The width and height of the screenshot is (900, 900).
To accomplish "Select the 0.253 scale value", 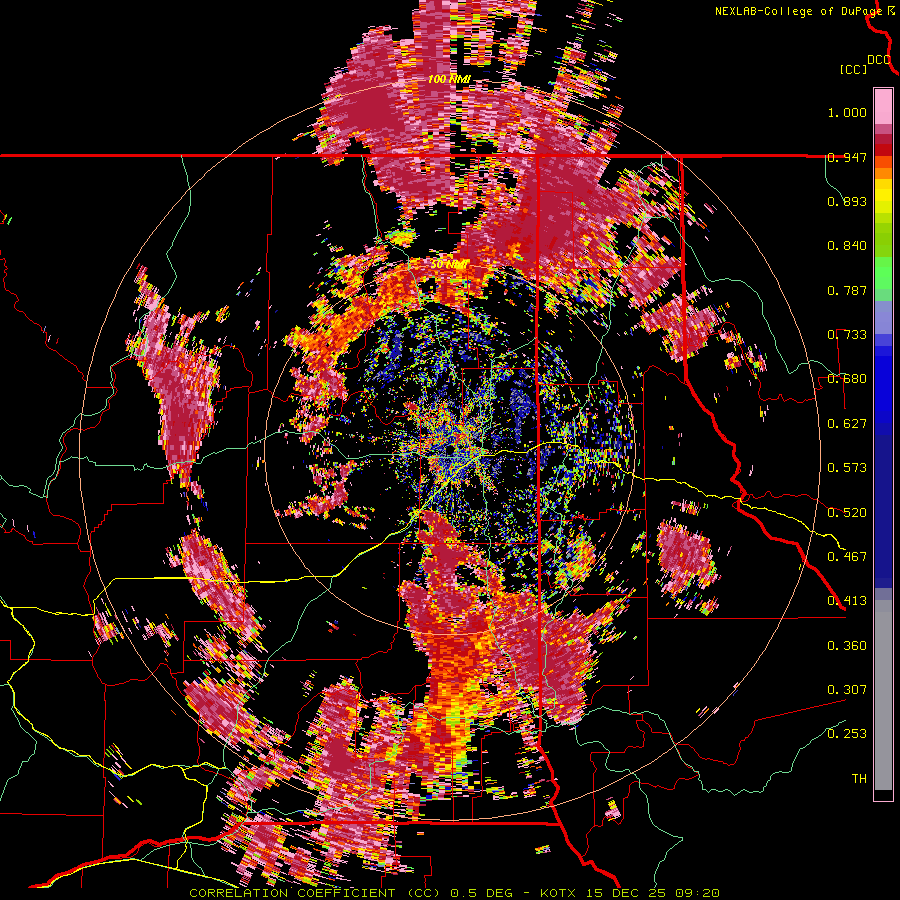I will [847, 734].
